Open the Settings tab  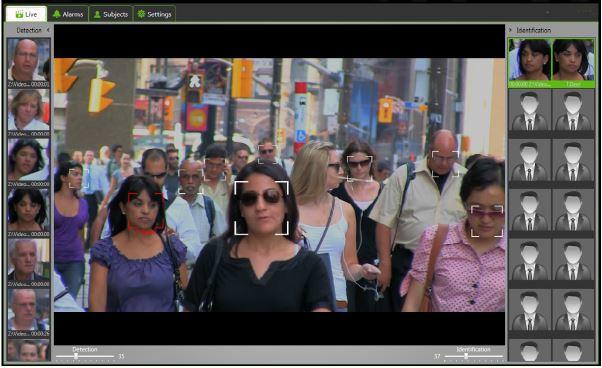coord(155,14)
